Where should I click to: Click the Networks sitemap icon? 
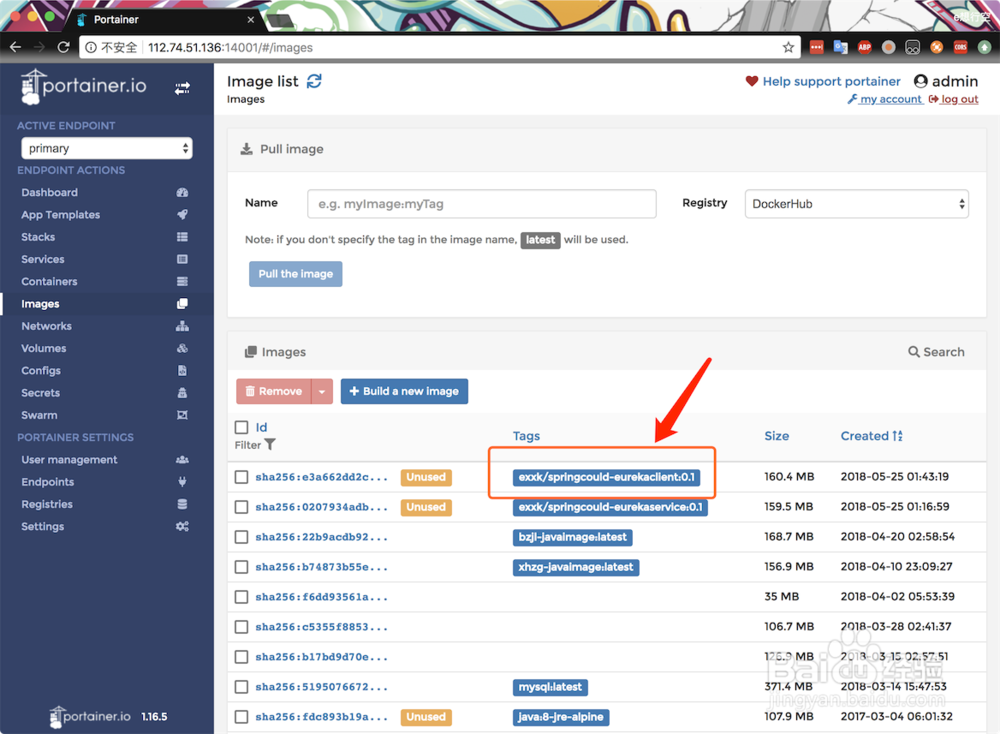[182, 326]
